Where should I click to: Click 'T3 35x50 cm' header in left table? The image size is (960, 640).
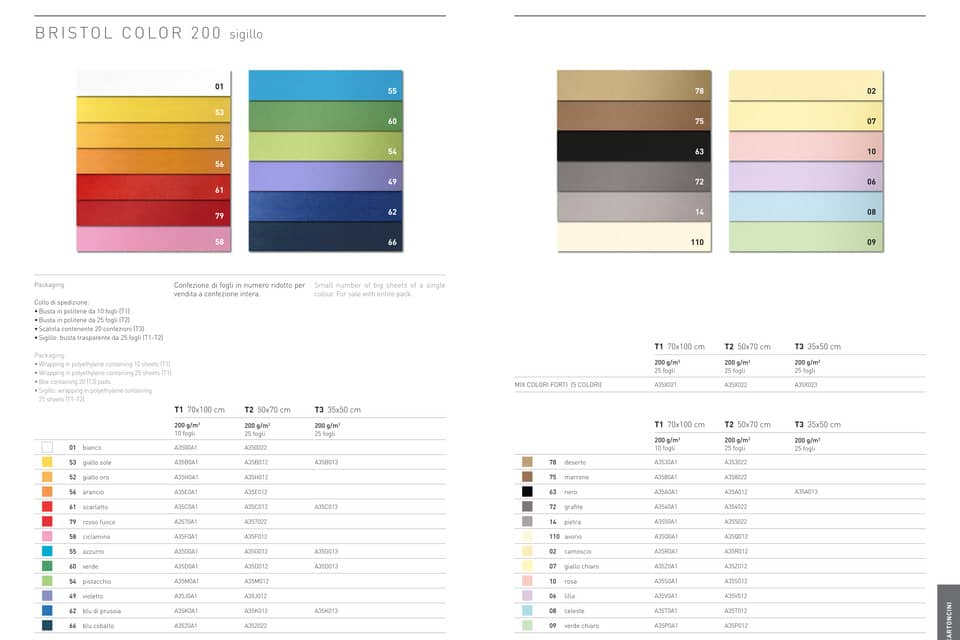click(x=337, y=410)
